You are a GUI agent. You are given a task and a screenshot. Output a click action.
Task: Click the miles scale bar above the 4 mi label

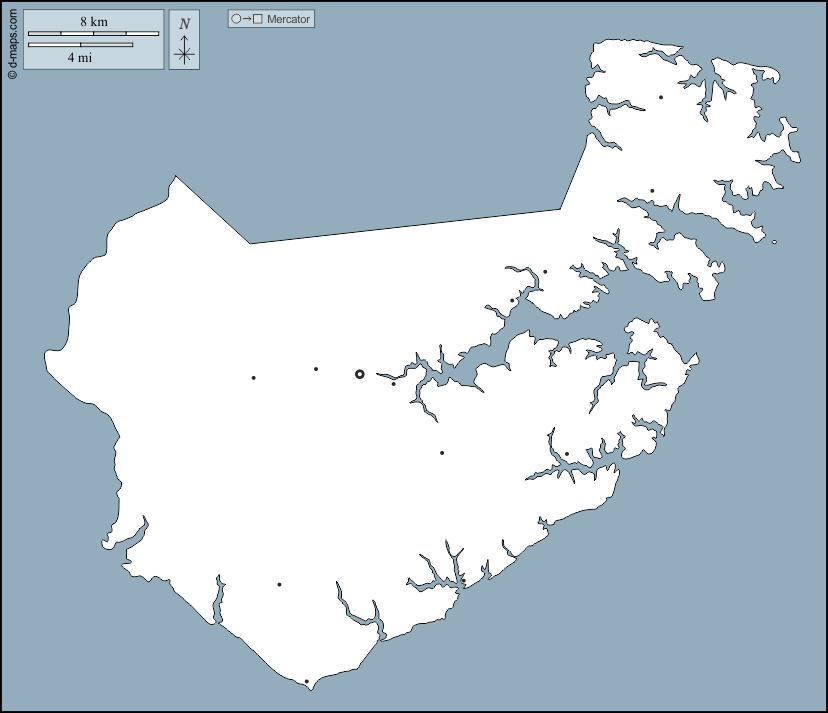click(x=80, y=45)
